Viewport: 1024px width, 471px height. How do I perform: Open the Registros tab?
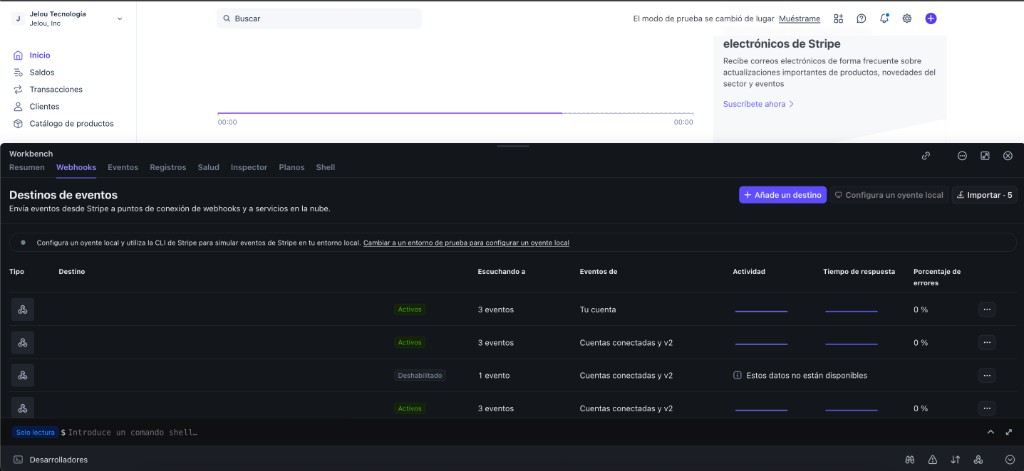point(168,167)
